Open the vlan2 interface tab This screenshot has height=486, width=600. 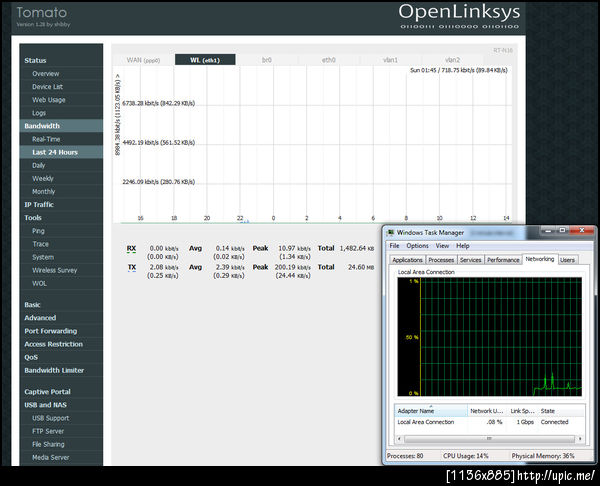click(x=452, y=60)
